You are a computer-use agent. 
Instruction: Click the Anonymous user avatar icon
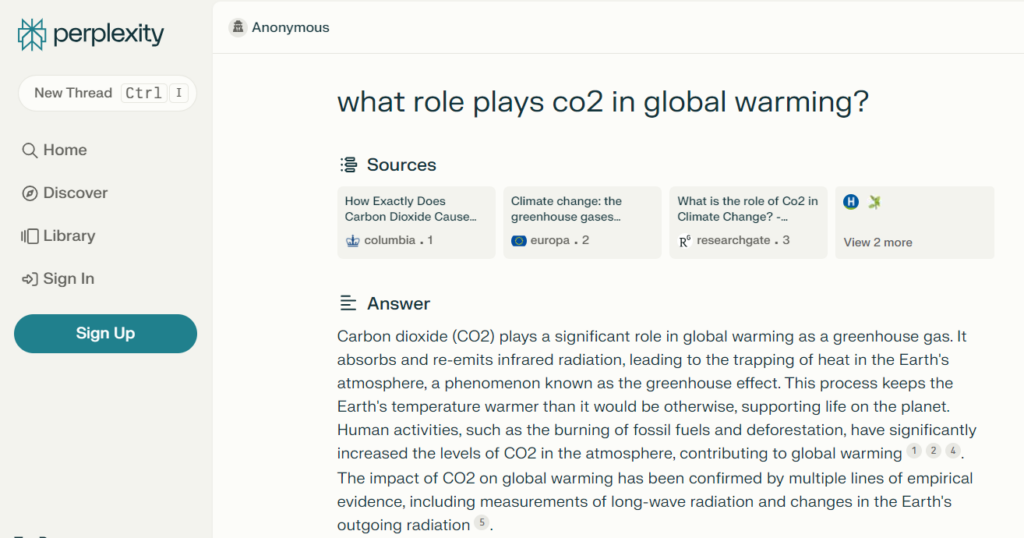(x=238, y=27)
